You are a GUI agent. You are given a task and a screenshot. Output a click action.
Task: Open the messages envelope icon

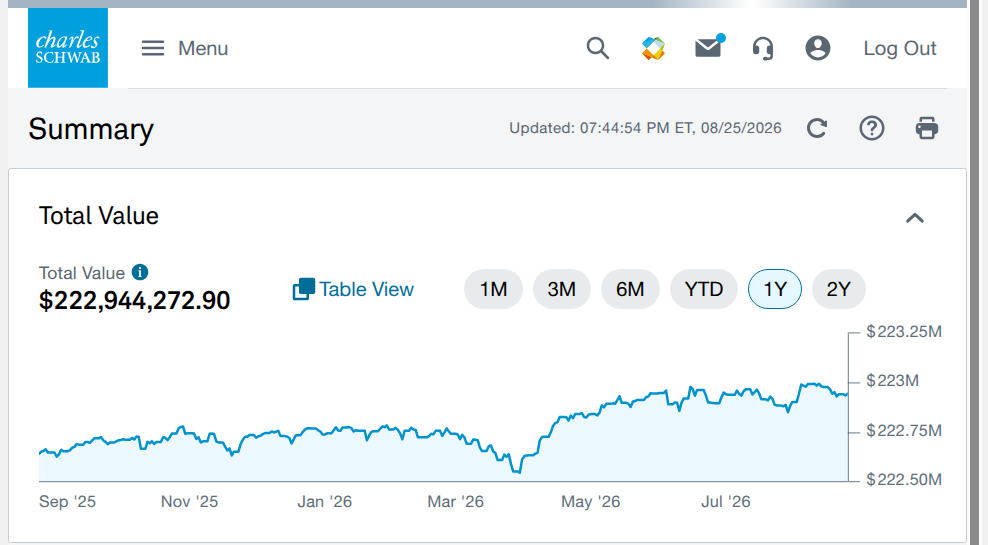(709, 47)
